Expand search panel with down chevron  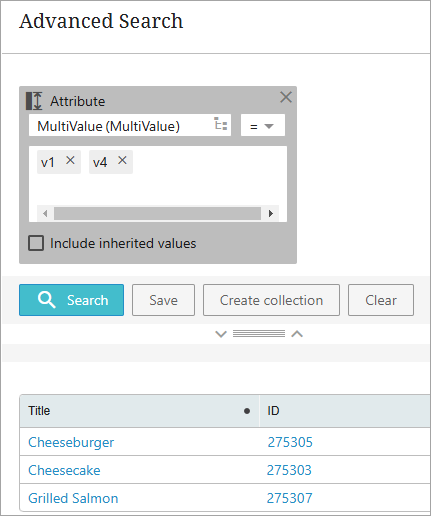pyautogui.click(x=221, y=334)
